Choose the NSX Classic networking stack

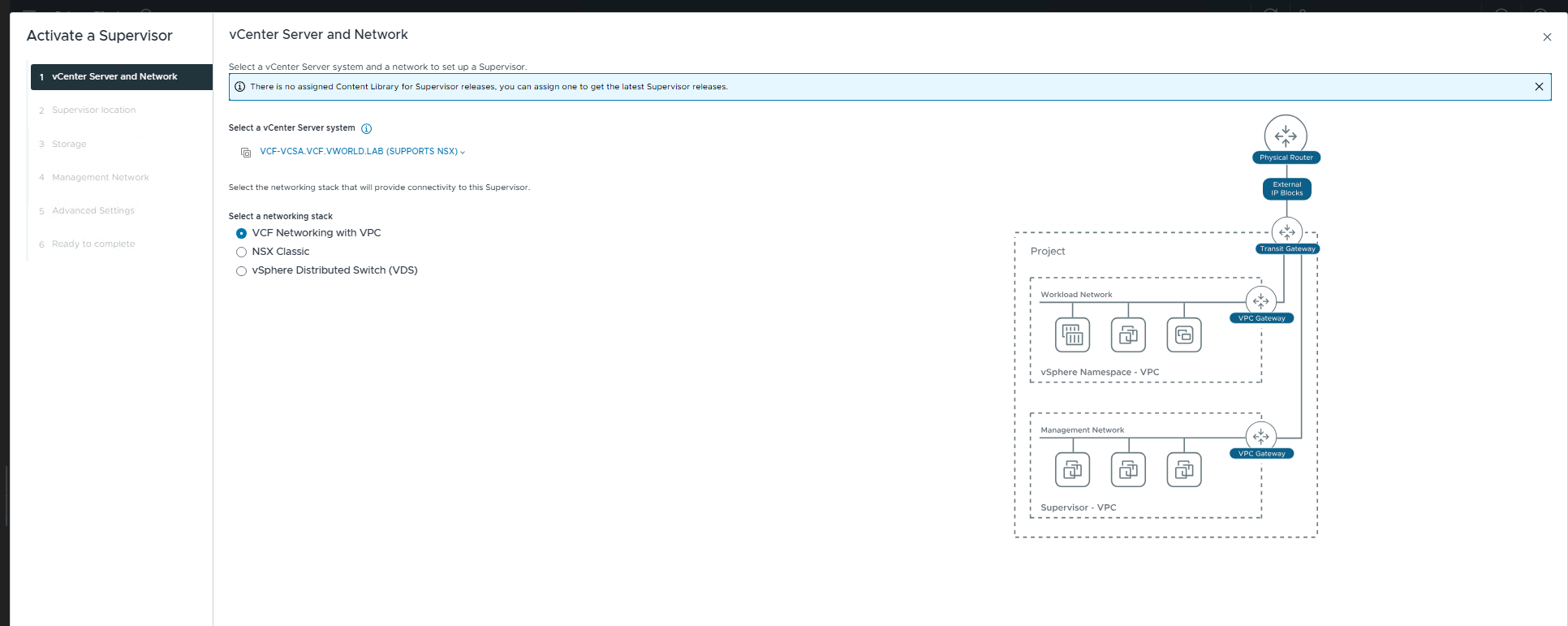point(241,253)
